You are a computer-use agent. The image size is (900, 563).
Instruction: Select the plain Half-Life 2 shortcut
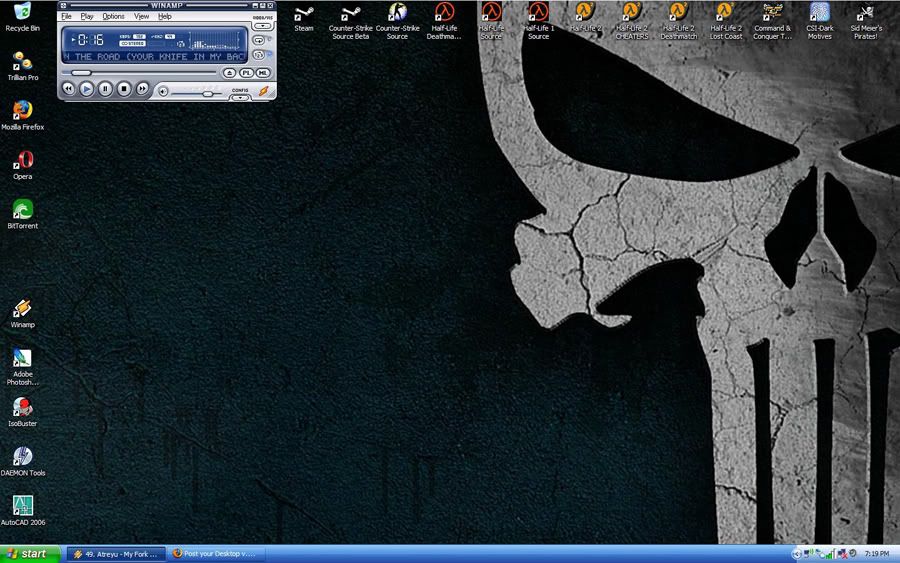(x=585, y=17)
